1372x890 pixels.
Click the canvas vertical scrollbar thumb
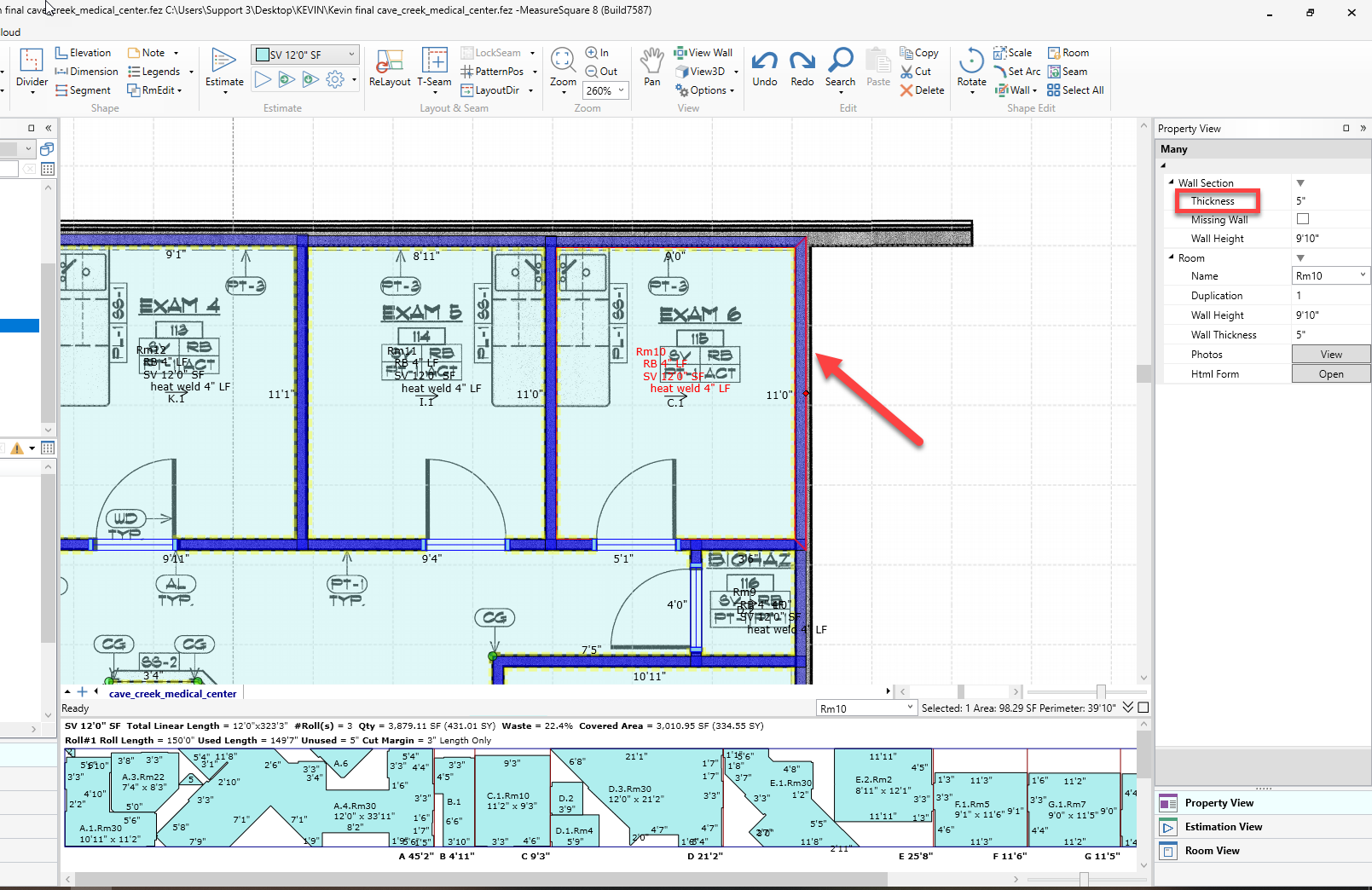click(1143, 373)
